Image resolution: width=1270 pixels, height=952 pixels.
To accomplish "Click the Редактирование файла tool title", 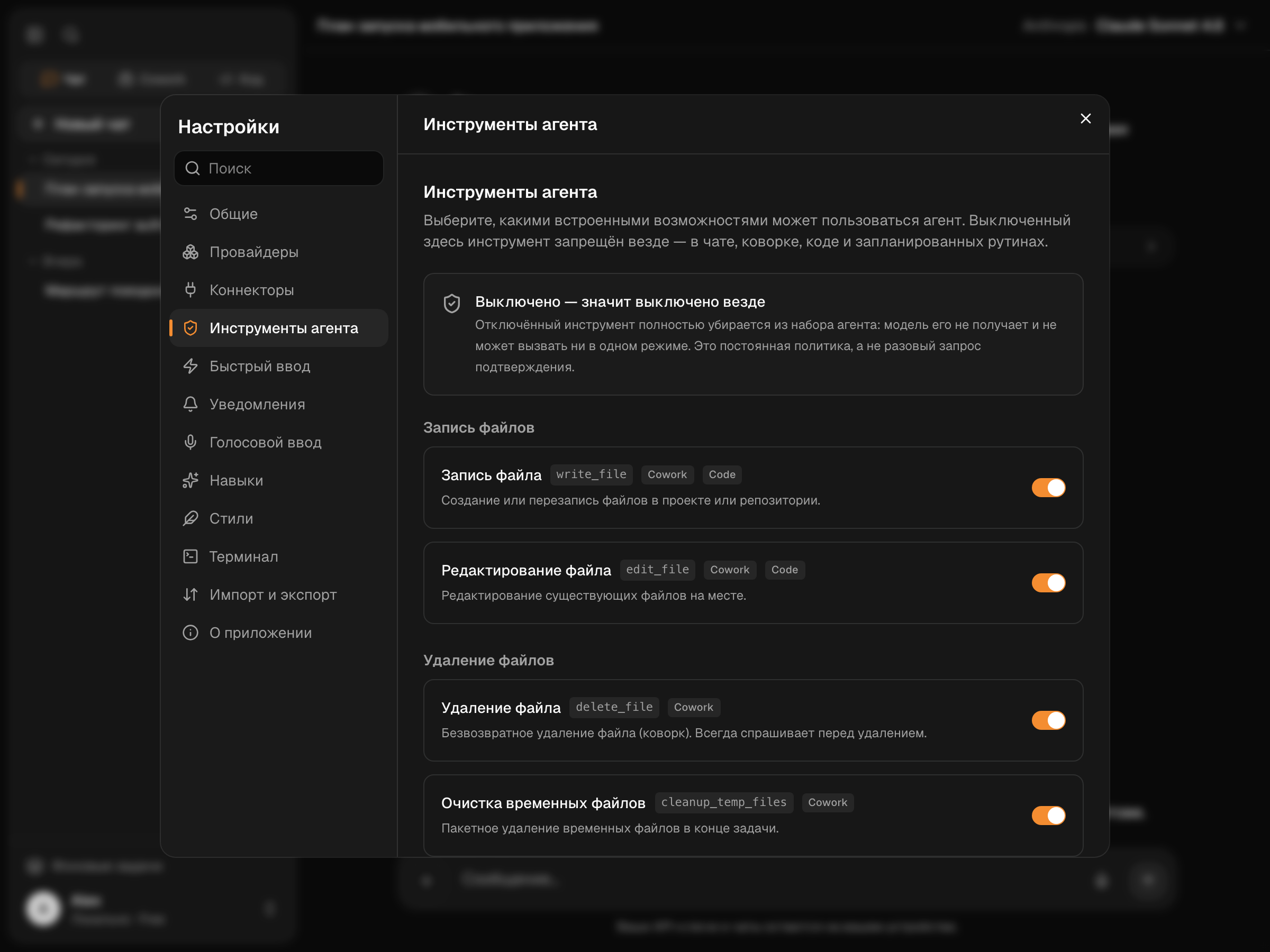I will 526,570.
